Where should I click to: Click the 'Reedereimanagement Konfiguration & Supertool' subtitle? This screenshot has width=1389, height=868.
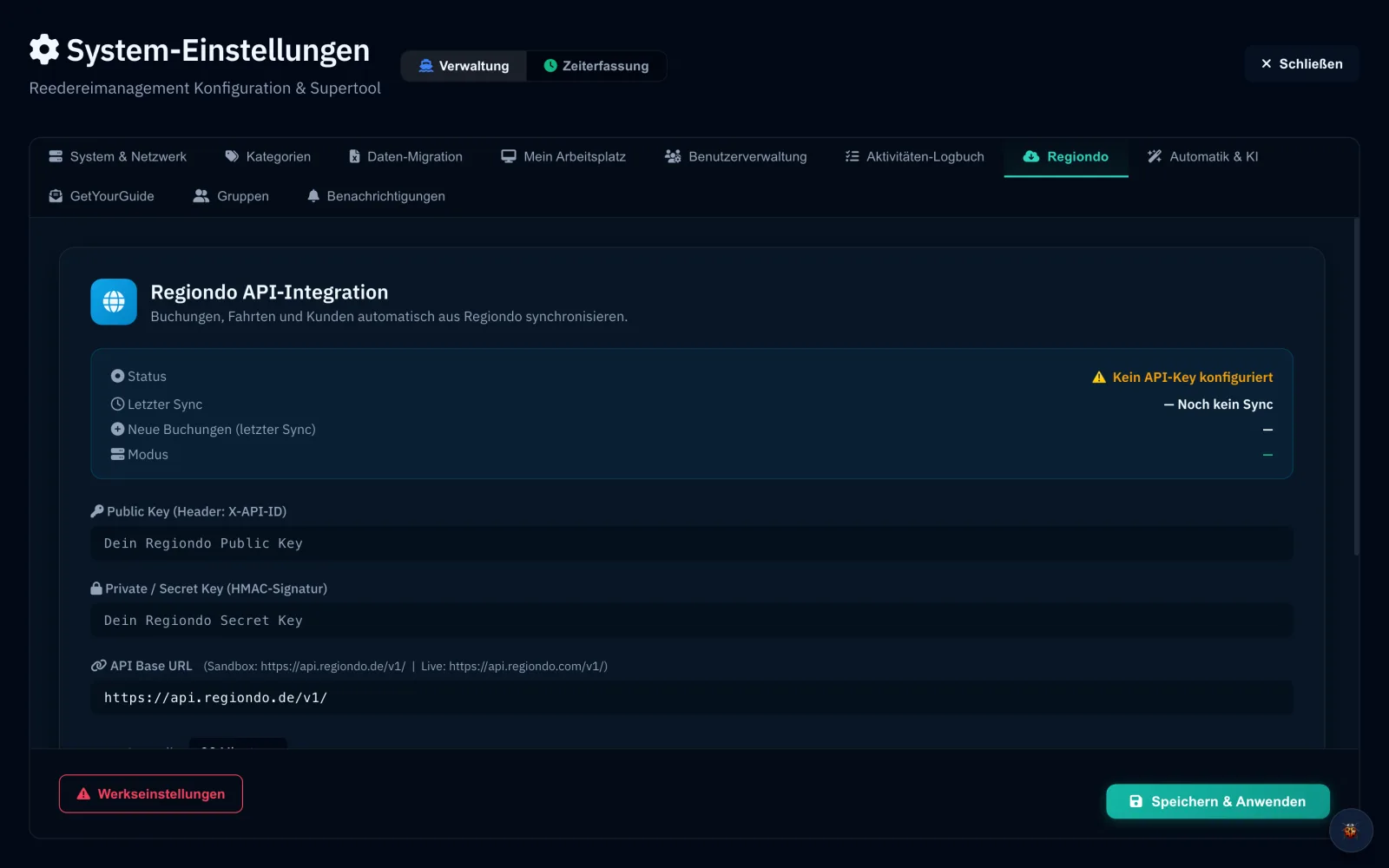coord(205,89)
